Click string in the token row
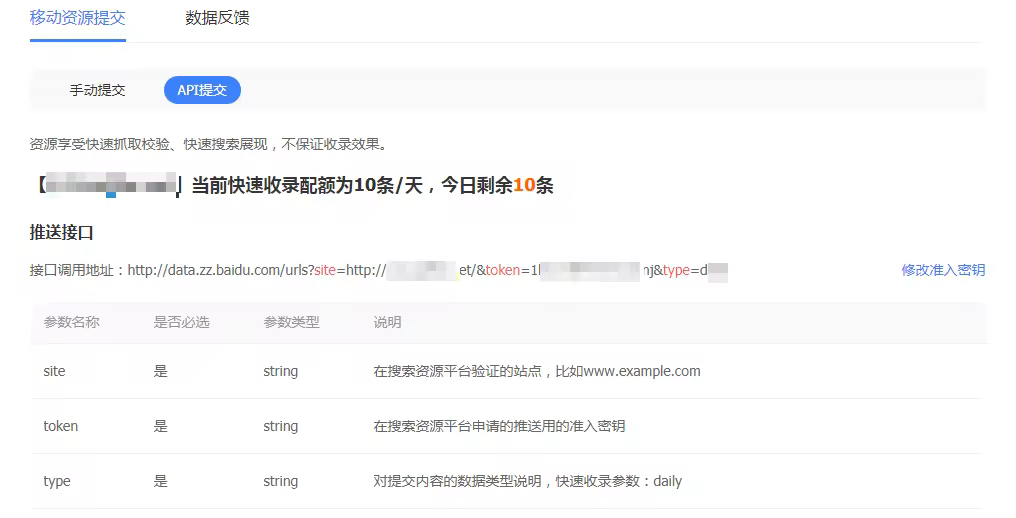This screenshot has width=1016, height=518. (281, 427)
